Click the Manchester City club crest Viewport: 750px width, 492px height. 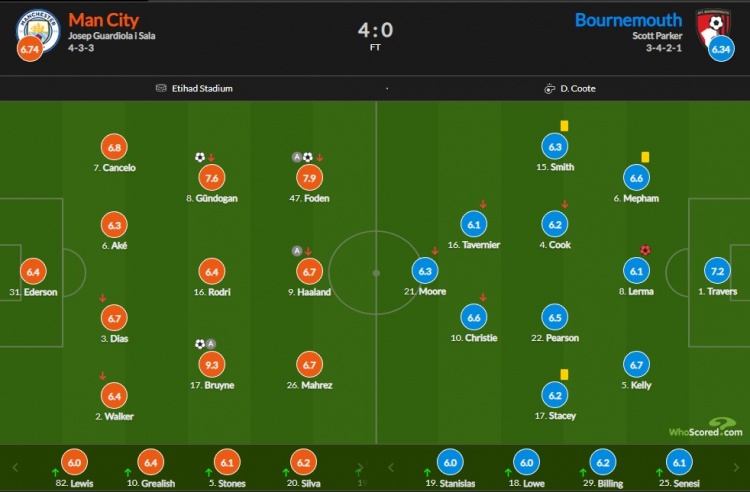tap(38, 30)
